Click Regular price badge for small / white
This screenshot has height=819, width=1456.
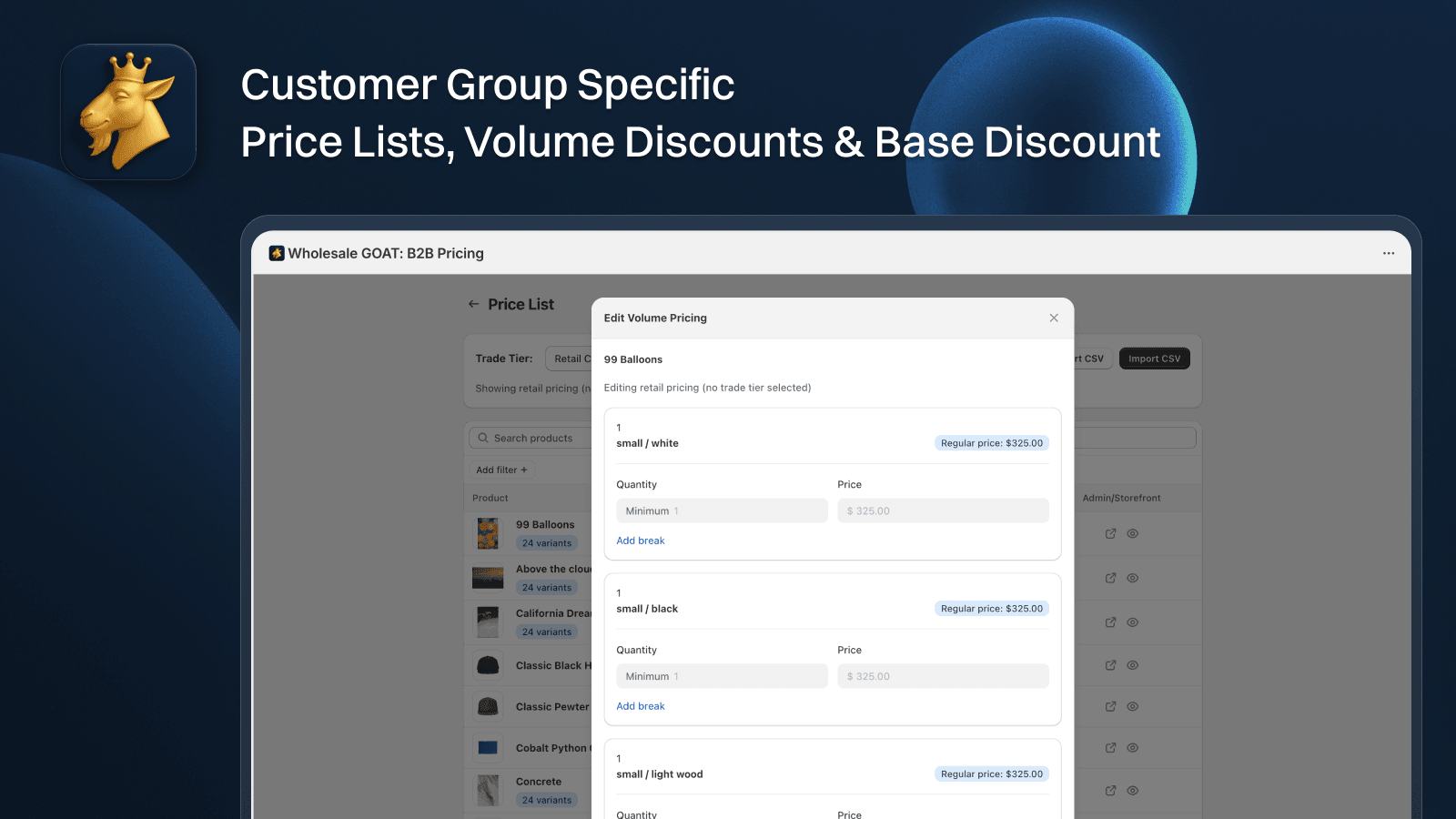(992, 443)
